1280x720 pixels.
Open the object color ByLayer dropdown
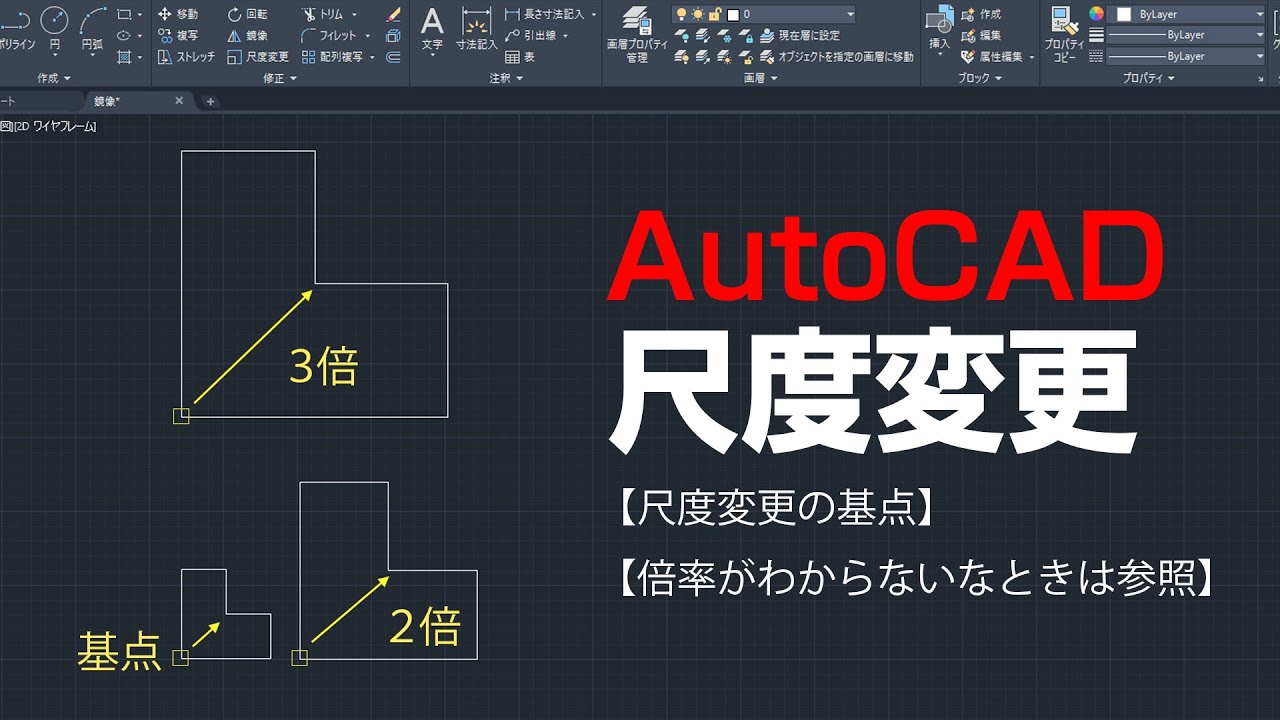tap(1259, 14)
